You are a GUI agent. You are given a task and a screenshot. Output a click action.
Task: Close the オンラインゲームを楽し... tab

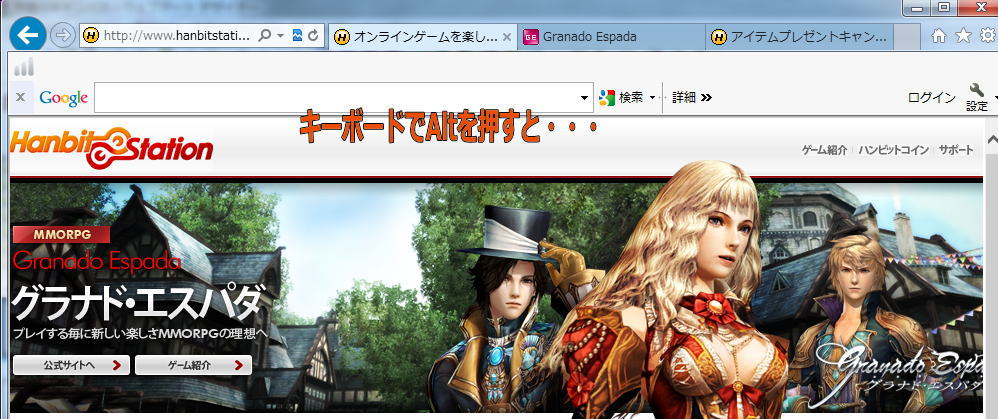[507, 37]
